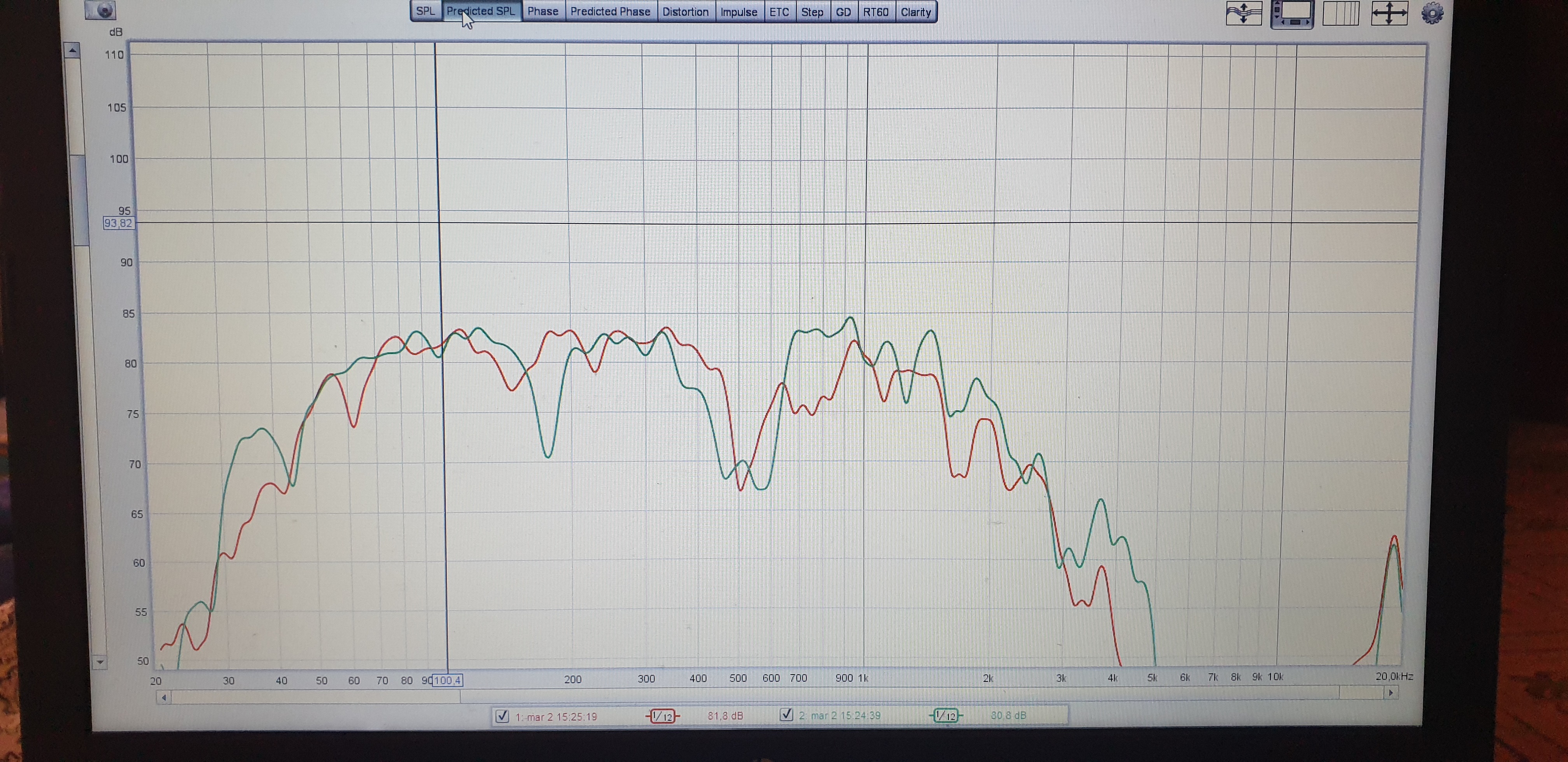The image size is (1568, 762).
Task: Open the Phase tab
Action: click(543, 12)
